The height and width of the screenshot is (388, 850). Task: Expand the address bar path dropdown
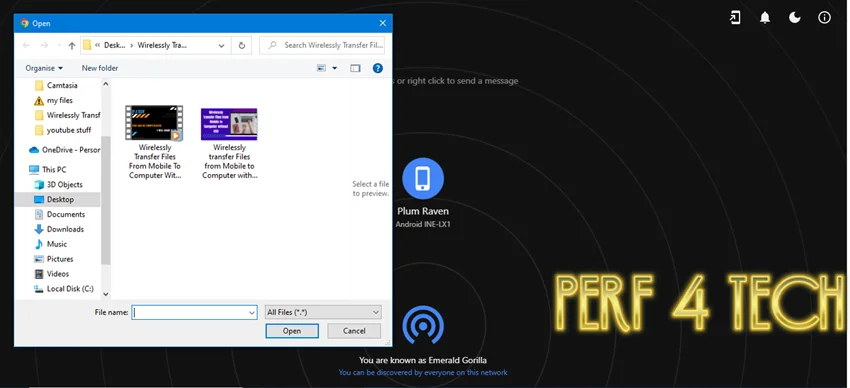221,46
